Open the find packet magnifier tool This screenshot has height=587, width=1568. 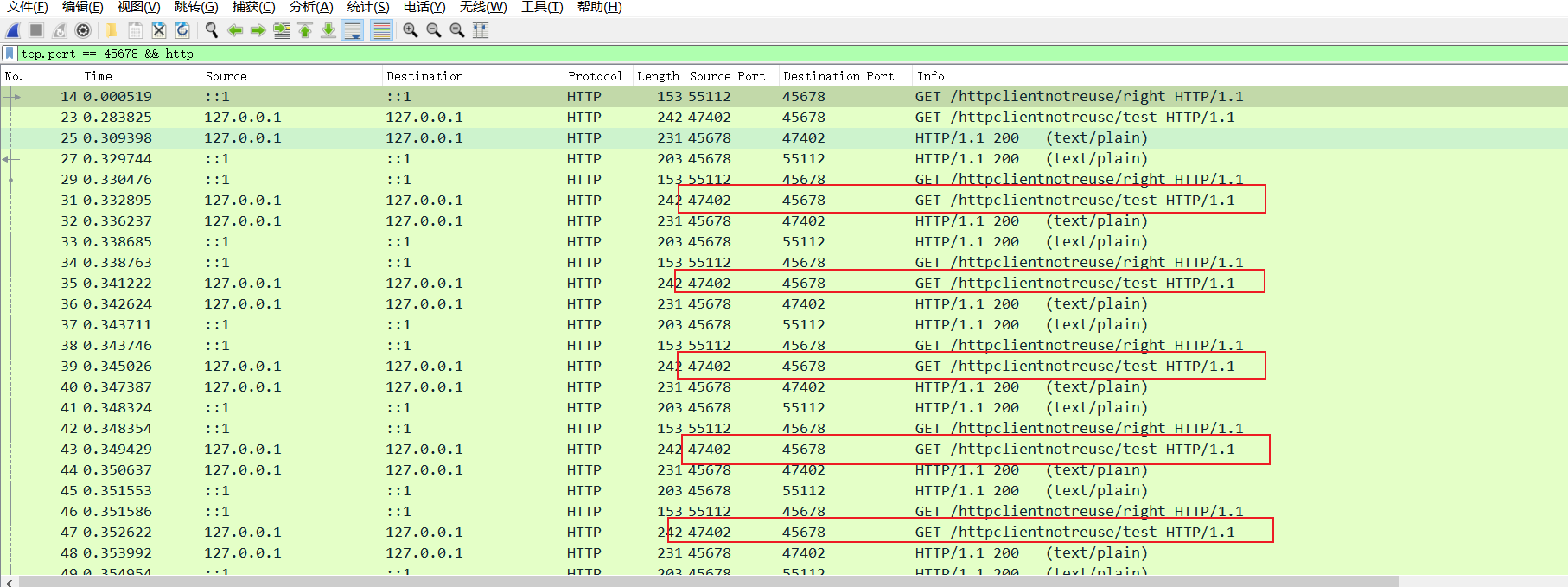point(211,30)
